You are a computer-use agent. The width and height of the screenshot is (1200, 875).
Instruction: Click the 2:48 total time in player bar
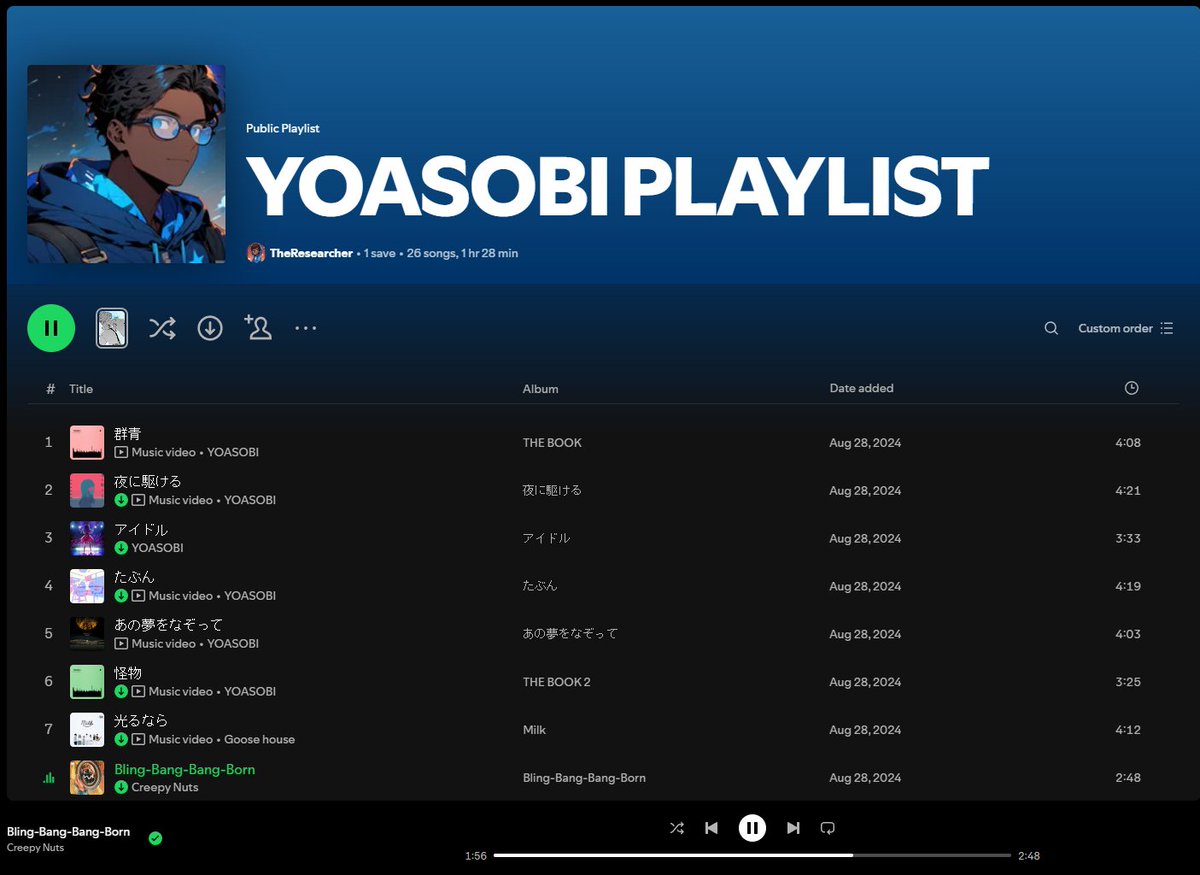click(1029, 856)
